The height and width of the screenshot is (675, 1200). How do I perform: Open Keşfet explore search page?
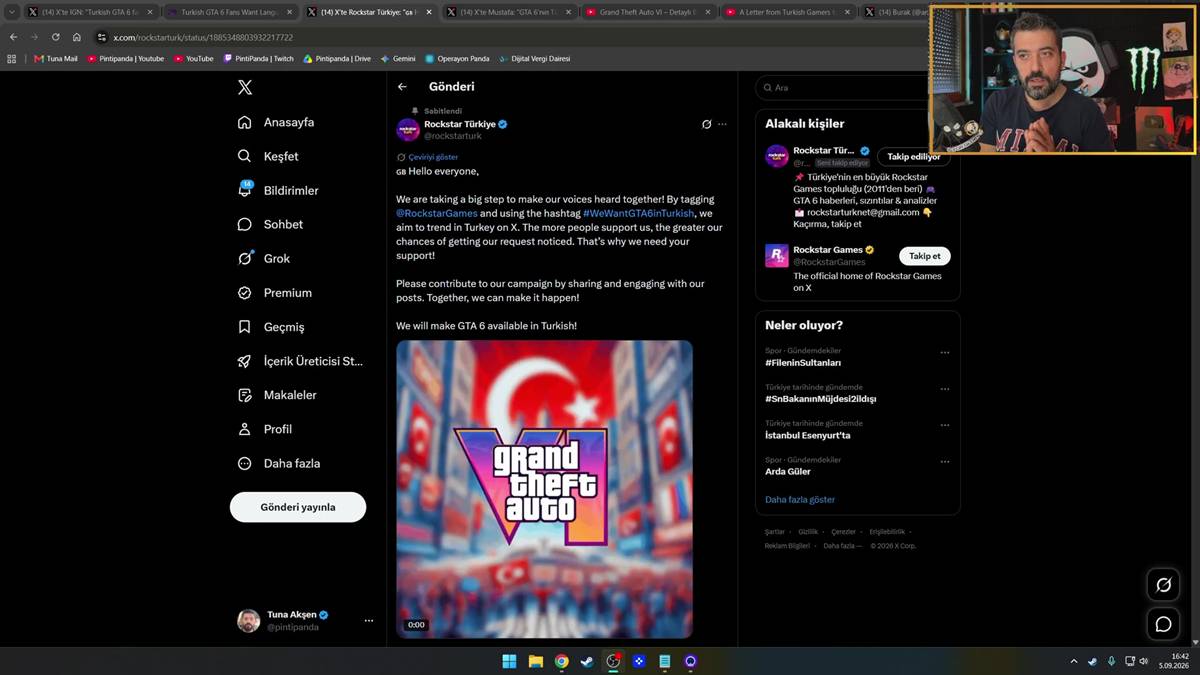click(x=268, y=156)
